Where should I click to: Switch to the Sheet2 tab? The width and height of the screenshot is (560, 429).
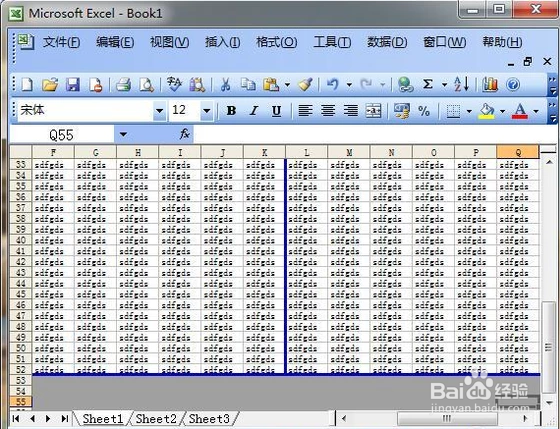tap(156, 418)
